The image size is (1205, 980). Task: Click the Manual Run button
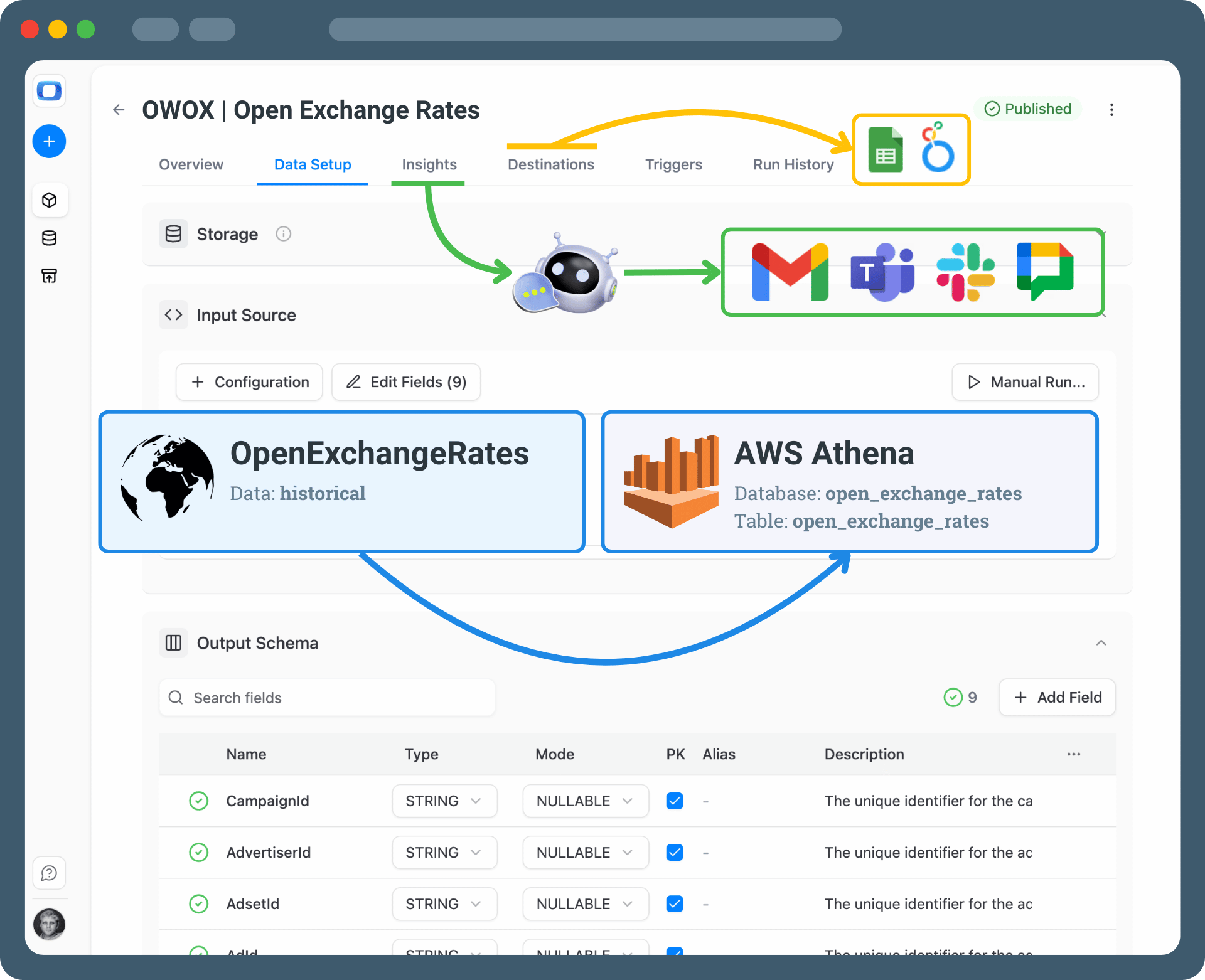click(x=1025, y=382)
